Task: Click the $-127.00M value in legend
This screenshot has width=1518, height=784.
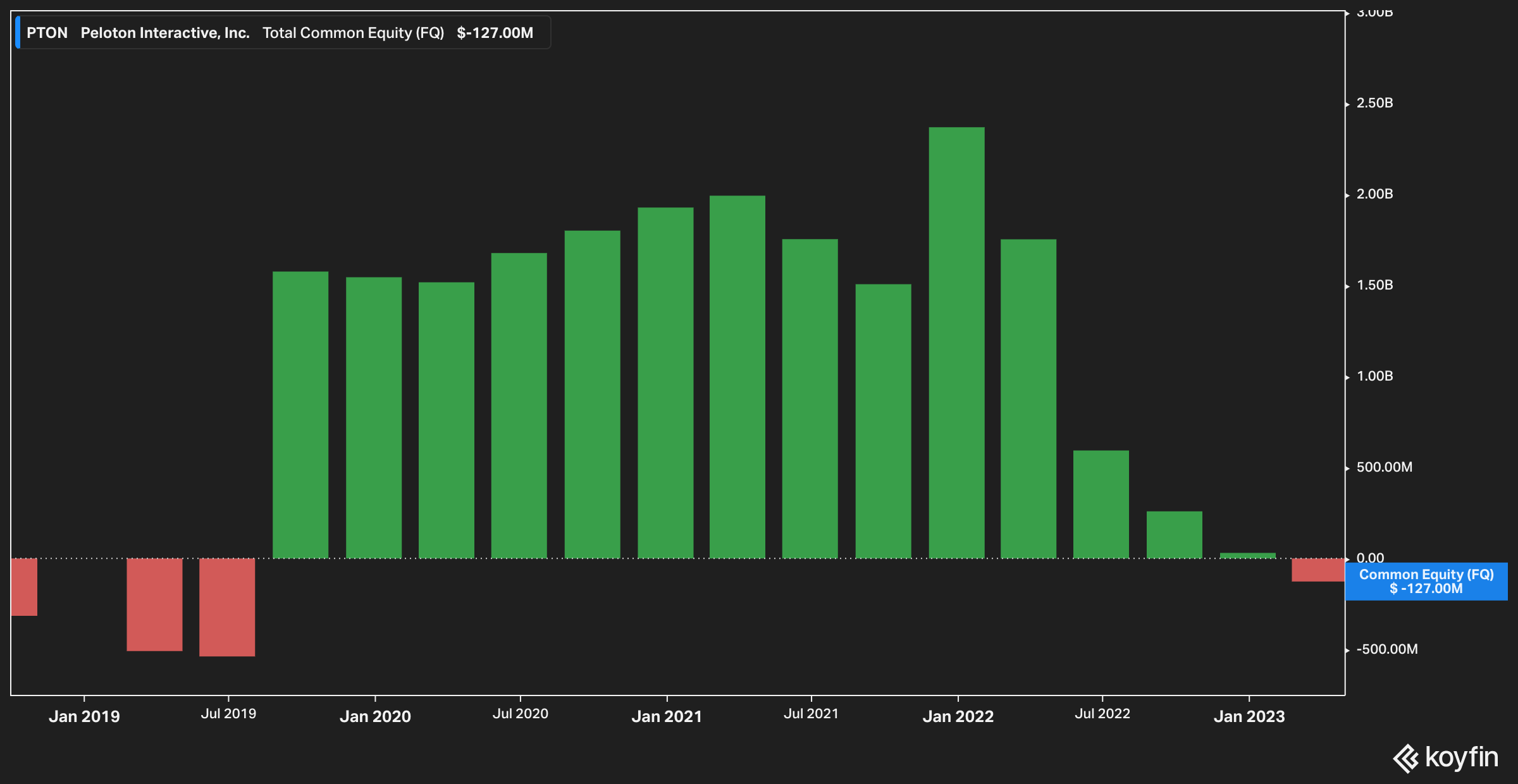Action: coord(495,33)
